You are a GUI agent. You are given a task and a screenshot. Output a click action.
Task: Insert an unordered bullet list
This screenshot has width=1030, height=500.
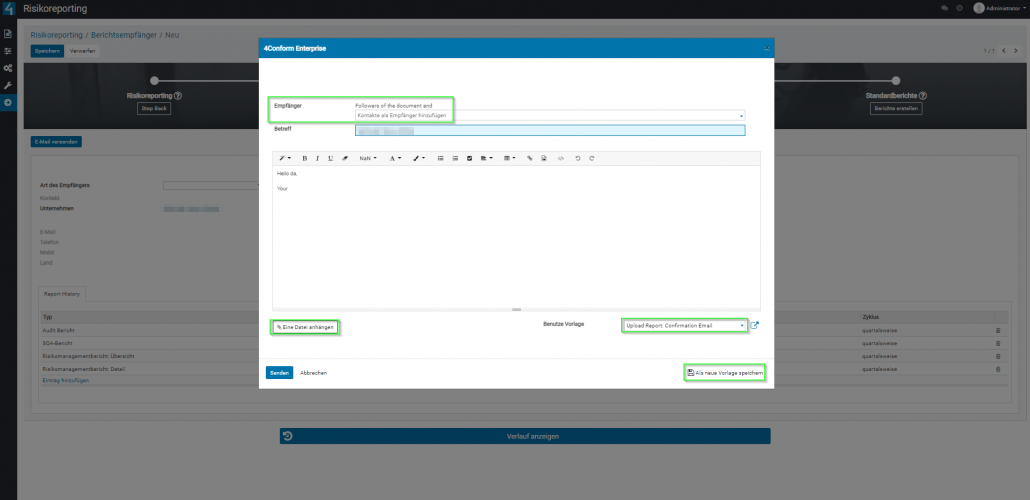point(441,158)
